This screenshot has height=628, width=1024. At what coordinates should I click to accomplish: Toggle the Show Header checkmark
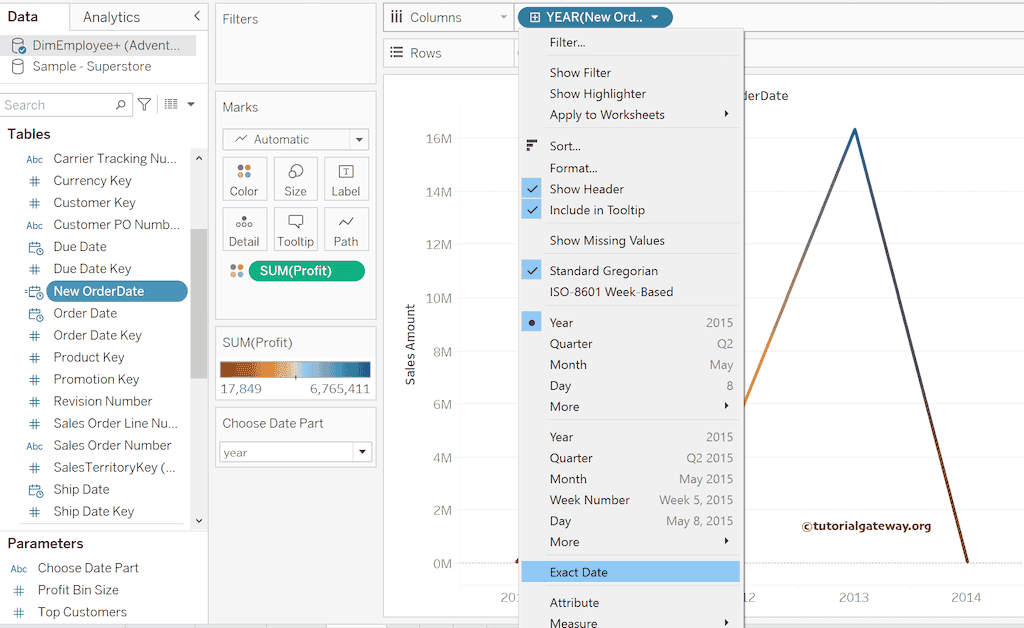532,189
